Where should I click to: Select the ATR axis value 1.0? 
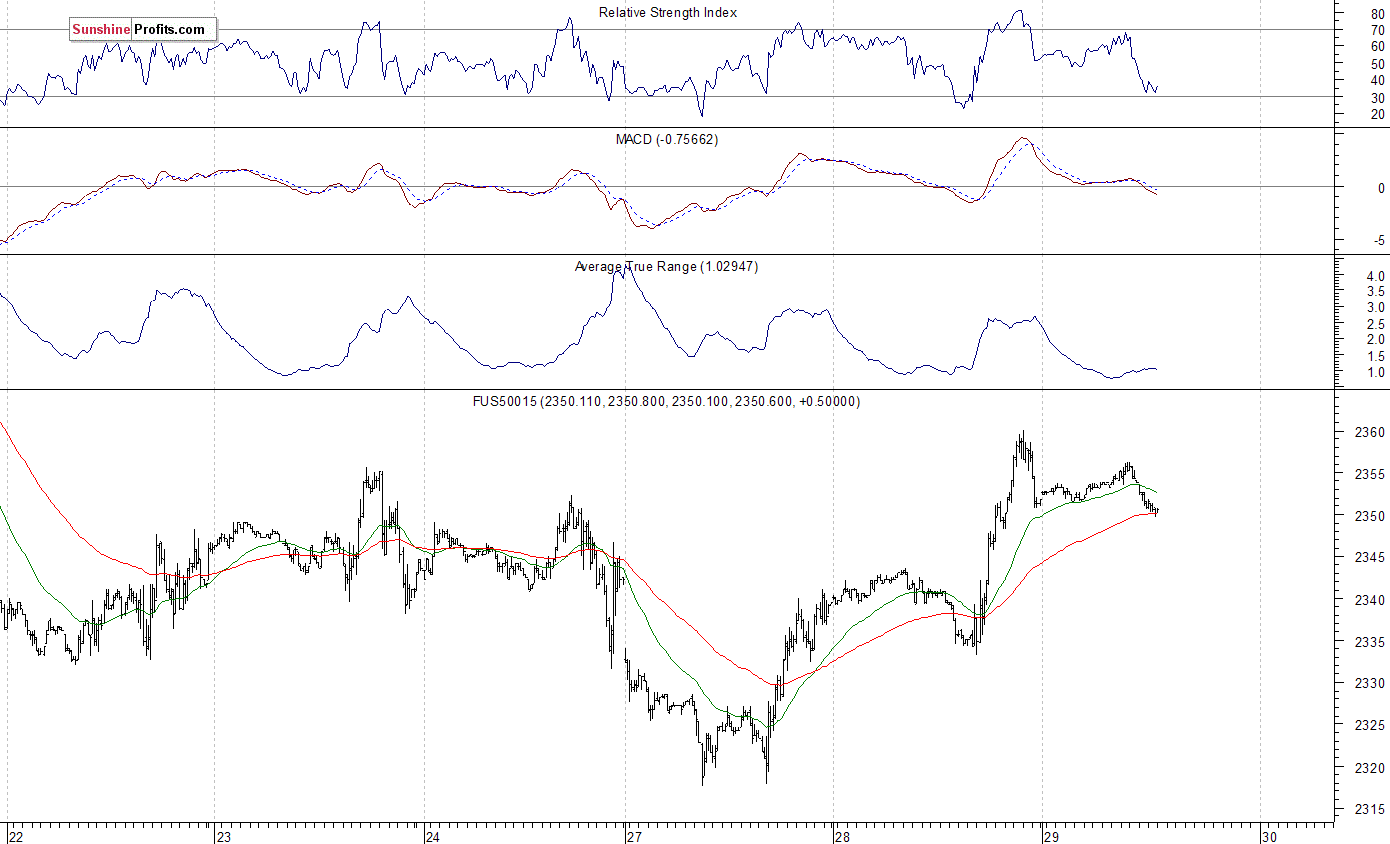point(1376,373)
